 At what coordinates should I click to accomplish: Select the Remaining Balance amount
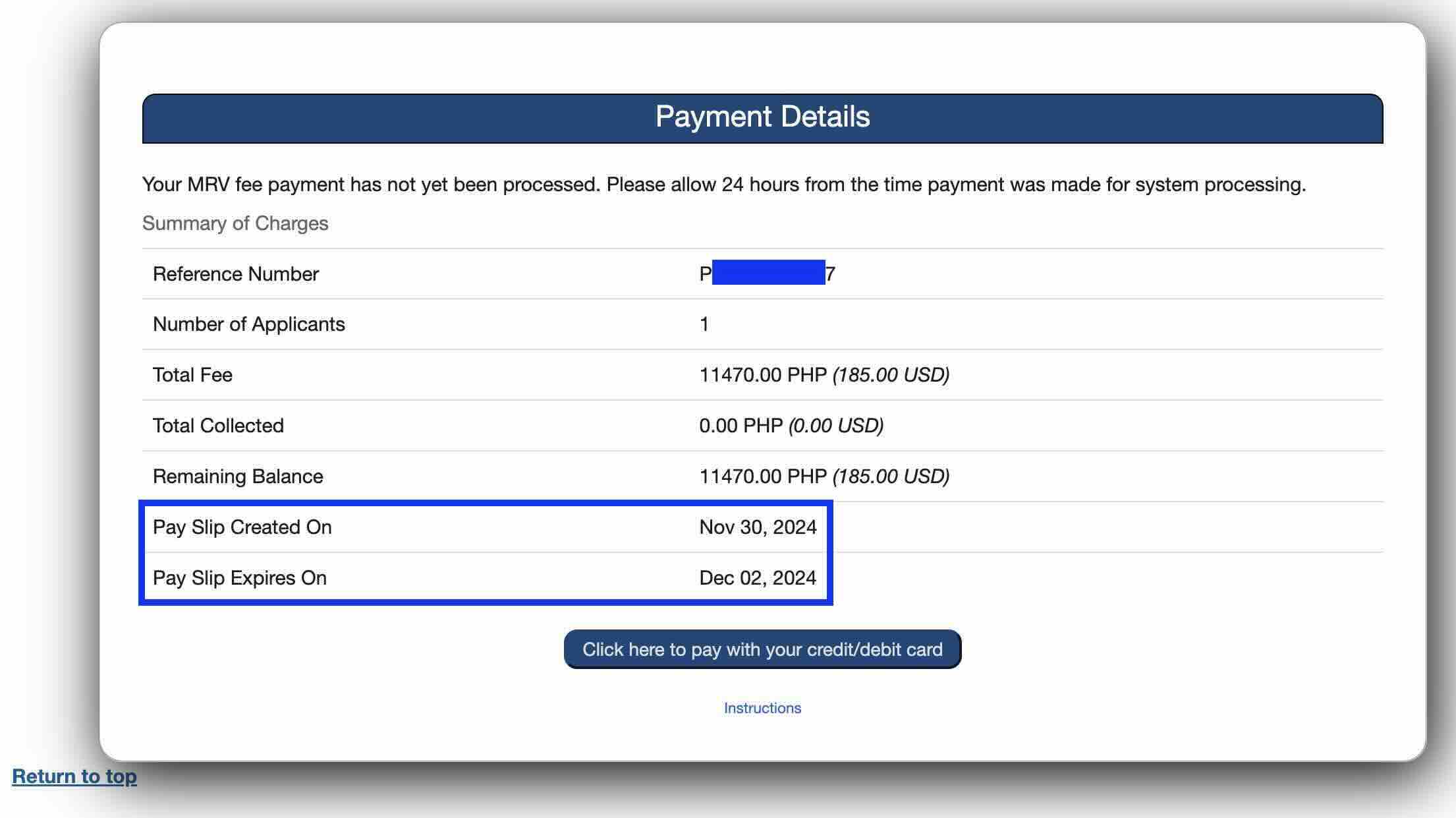click(824, 476)
